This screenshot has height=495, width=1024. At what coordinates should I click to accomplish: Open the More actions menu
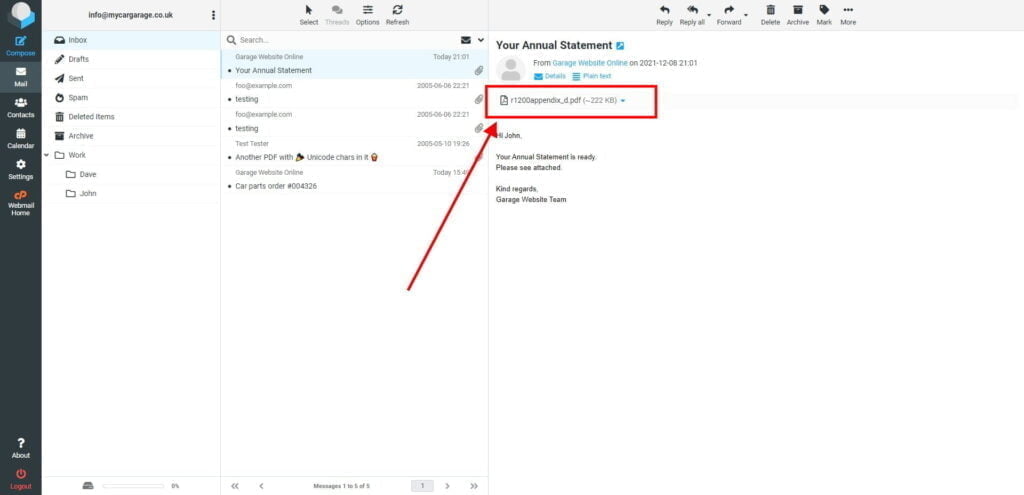pyautogui.click(x=848, y=15)
